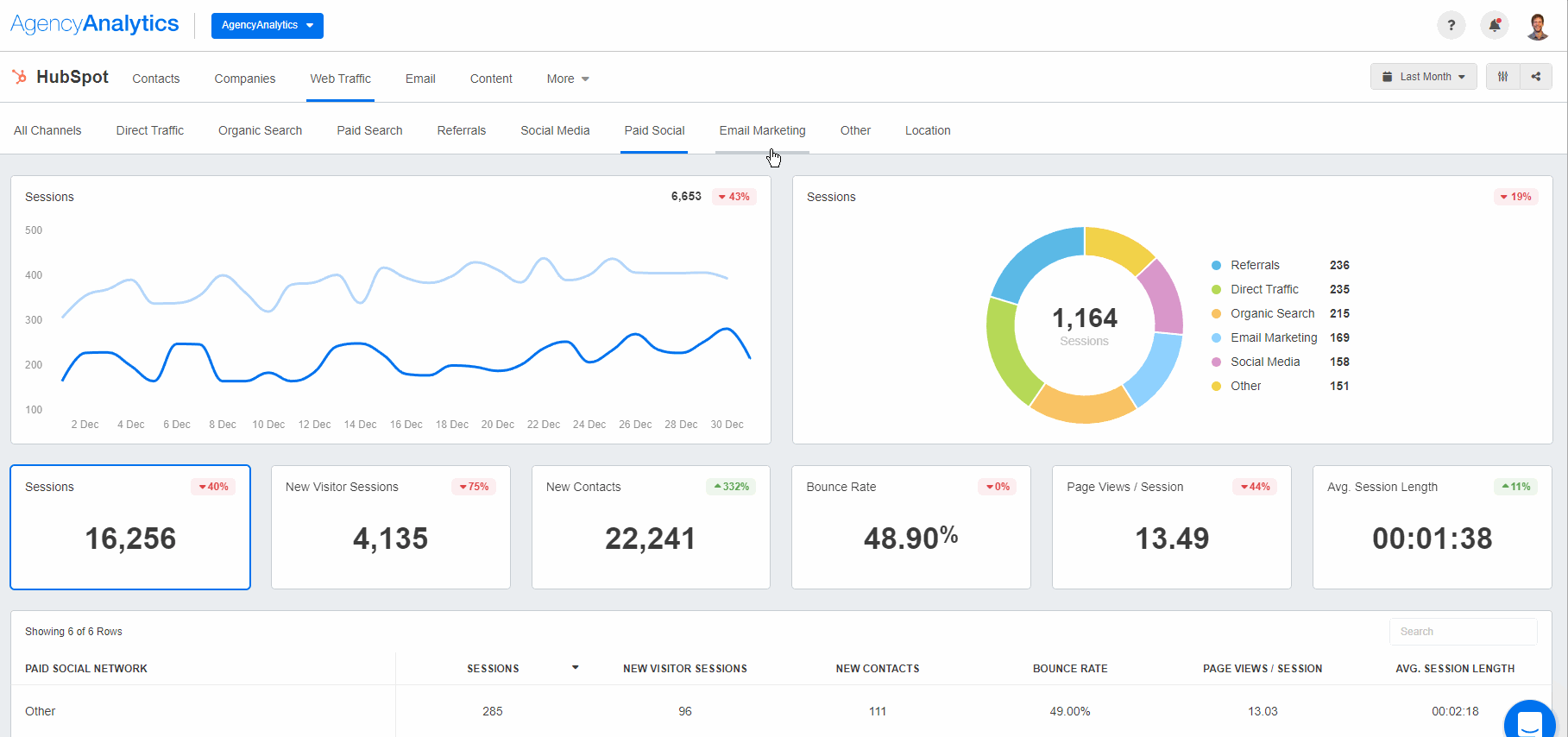Toggle Social Media legend entry

1264,362
